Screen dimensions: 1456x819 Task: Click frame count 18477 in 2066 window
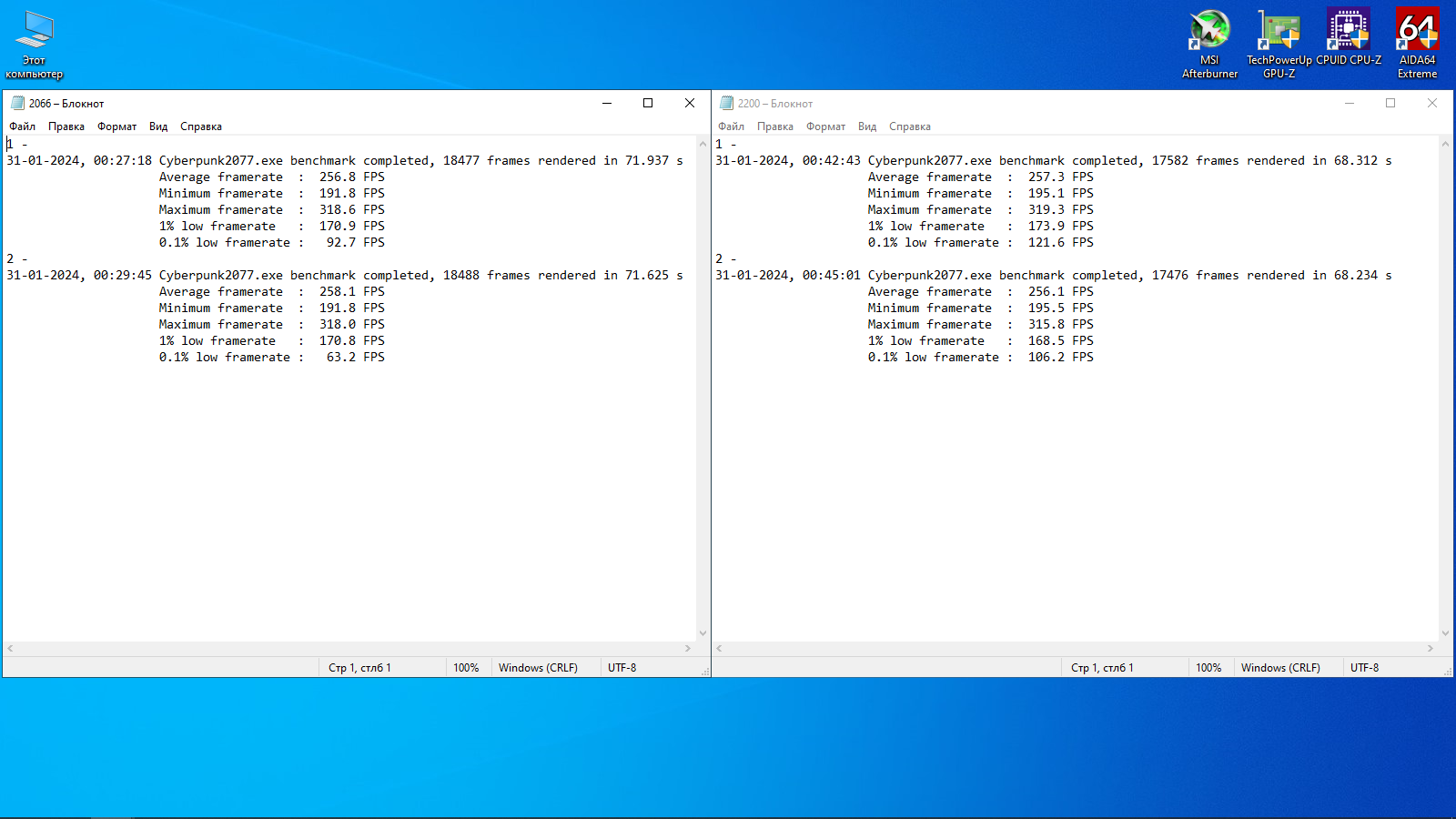click(461, 160)
